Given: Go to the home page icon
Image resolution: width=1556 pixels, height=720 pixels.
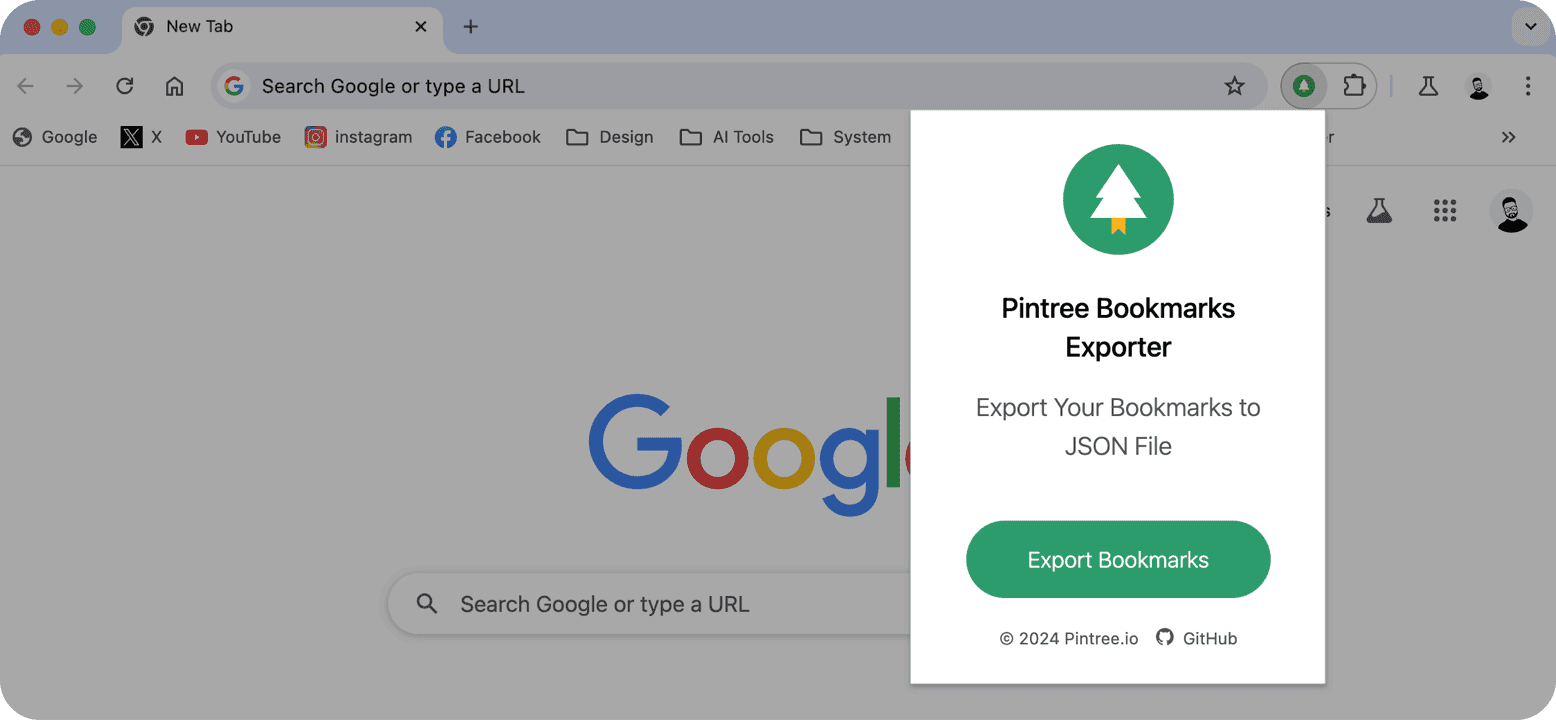Looking at the screenshot, I should click(174, 86).
